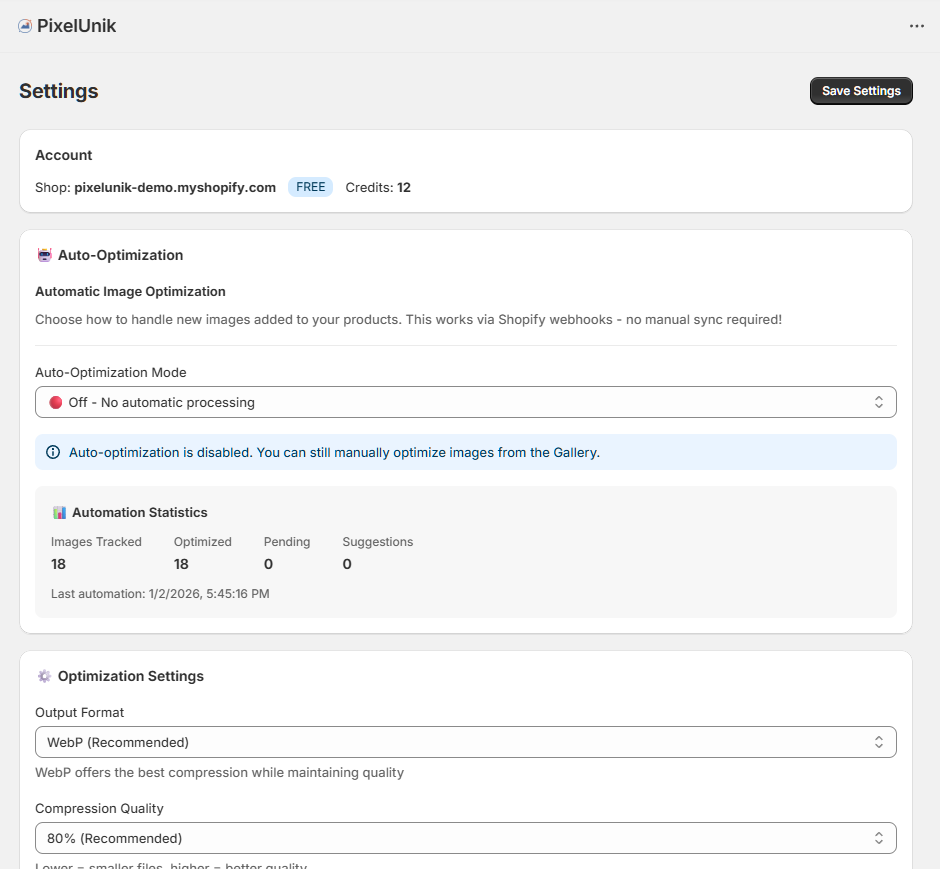Click the Credits: 12 text
Image resolution: width=940 pixels, height=869 pixels.
[378, 188]
